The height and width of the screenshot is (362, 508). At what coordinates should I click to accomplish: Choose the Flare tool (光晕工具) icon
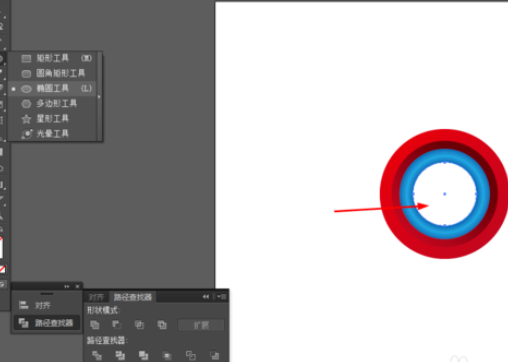pos(27,134)
